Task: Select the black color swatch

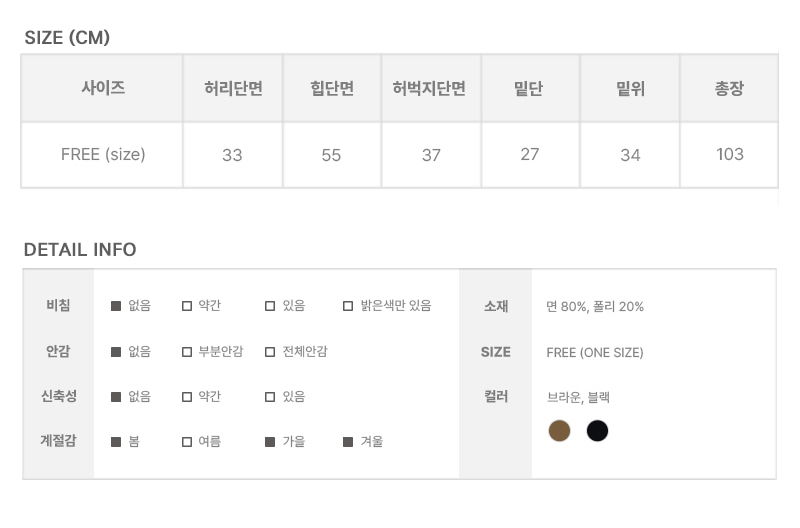Action: pos(597,431)
